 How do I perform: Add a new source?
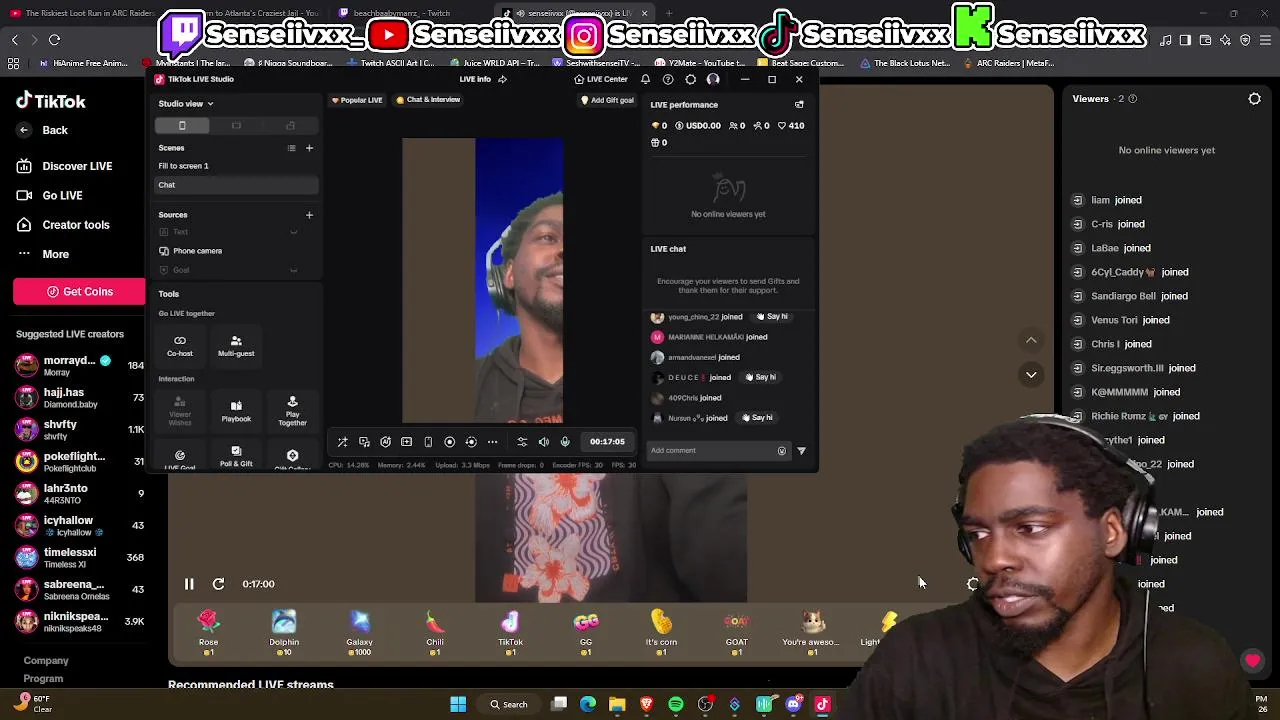[309, 214]
